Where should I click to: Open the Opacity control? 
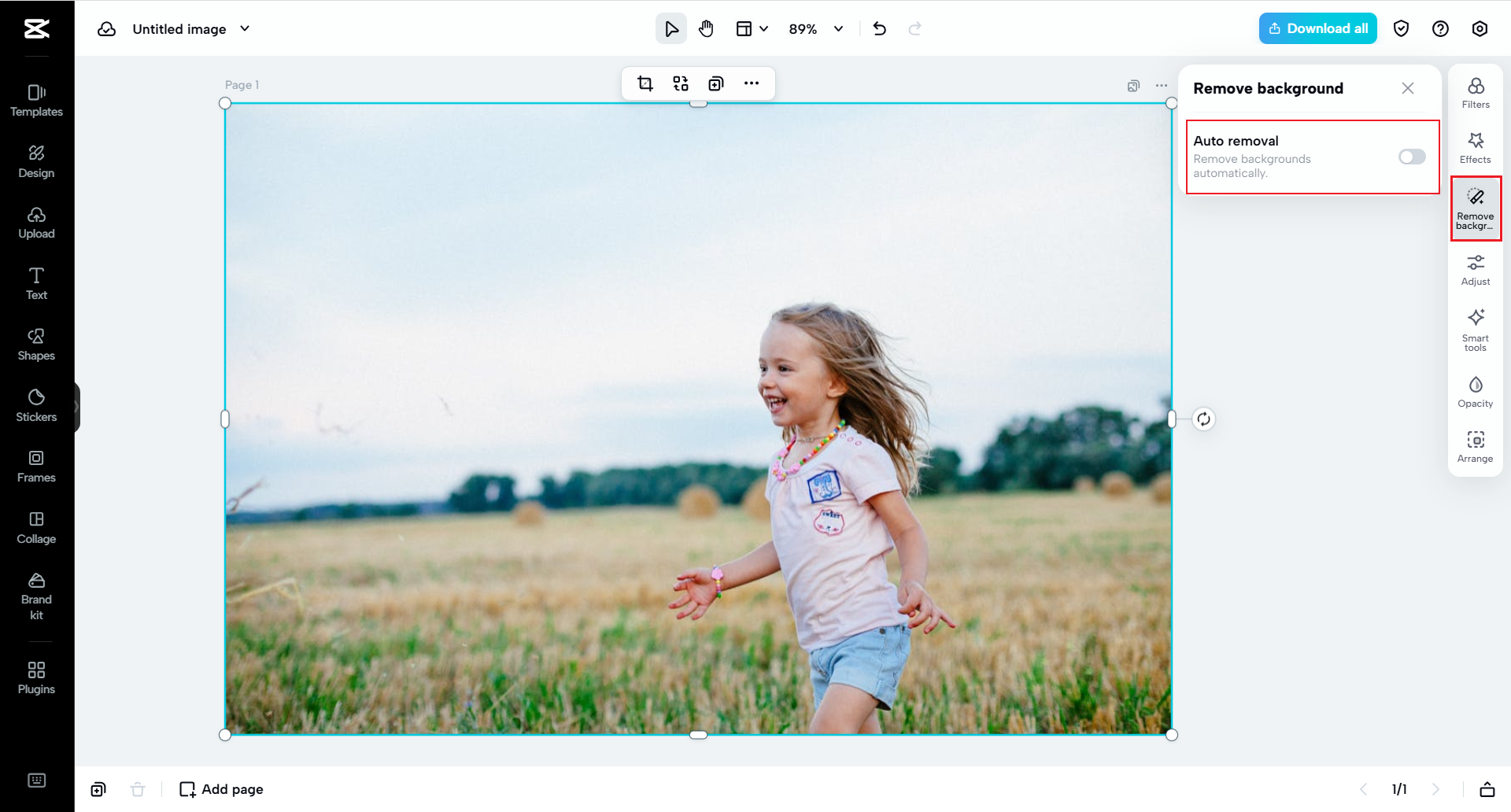[1475, 392]
